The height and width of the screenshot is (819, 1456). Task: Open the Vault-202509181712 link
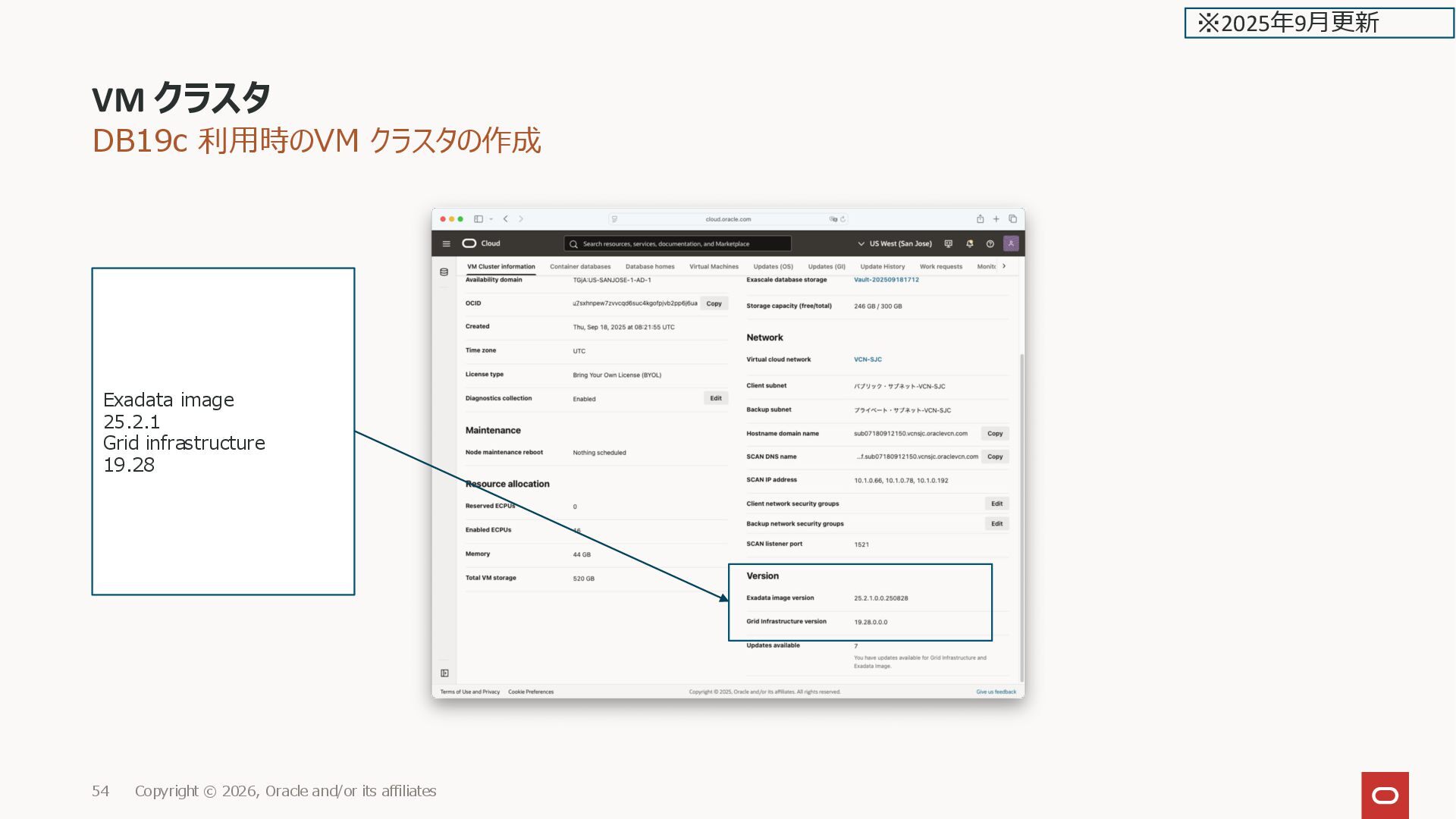[886, 280]
